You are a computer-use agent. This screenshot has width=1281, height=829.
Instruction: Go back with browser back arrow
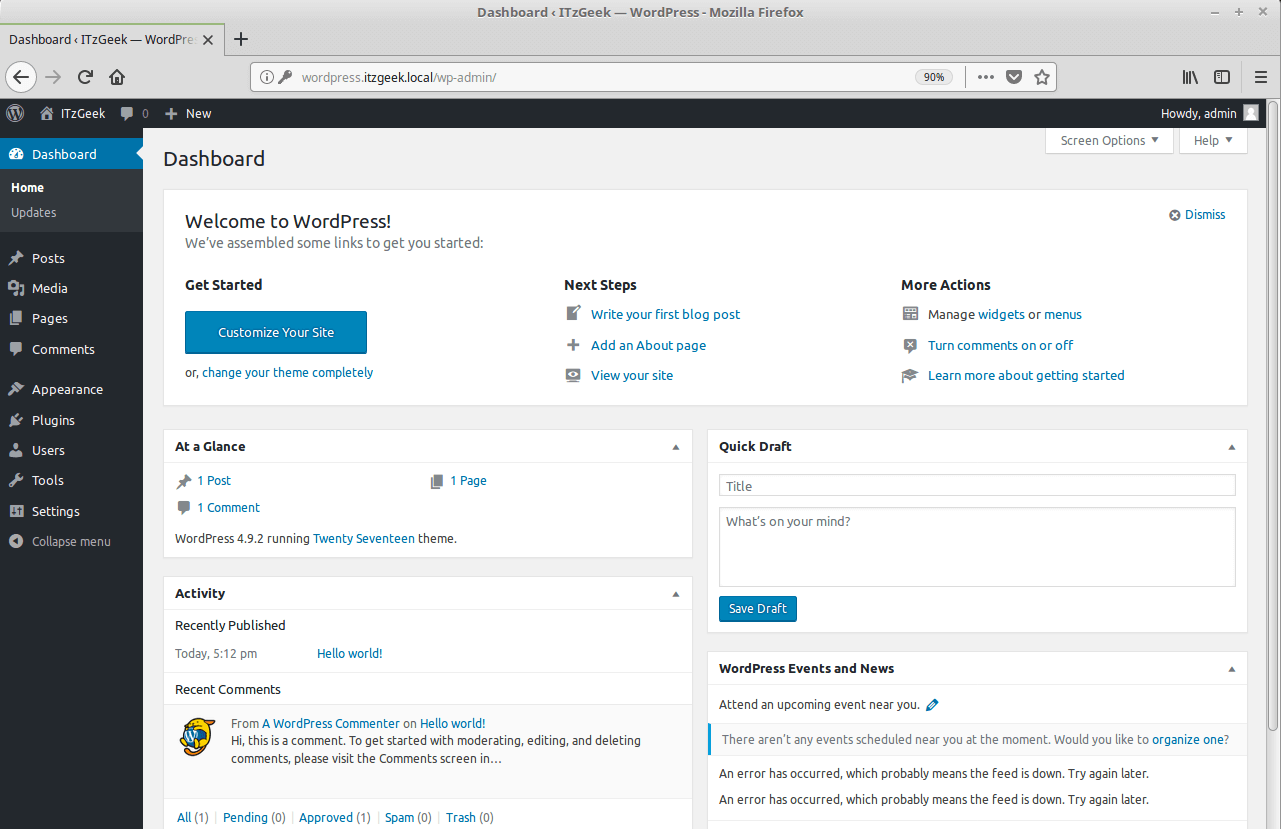tap(22, 77)
